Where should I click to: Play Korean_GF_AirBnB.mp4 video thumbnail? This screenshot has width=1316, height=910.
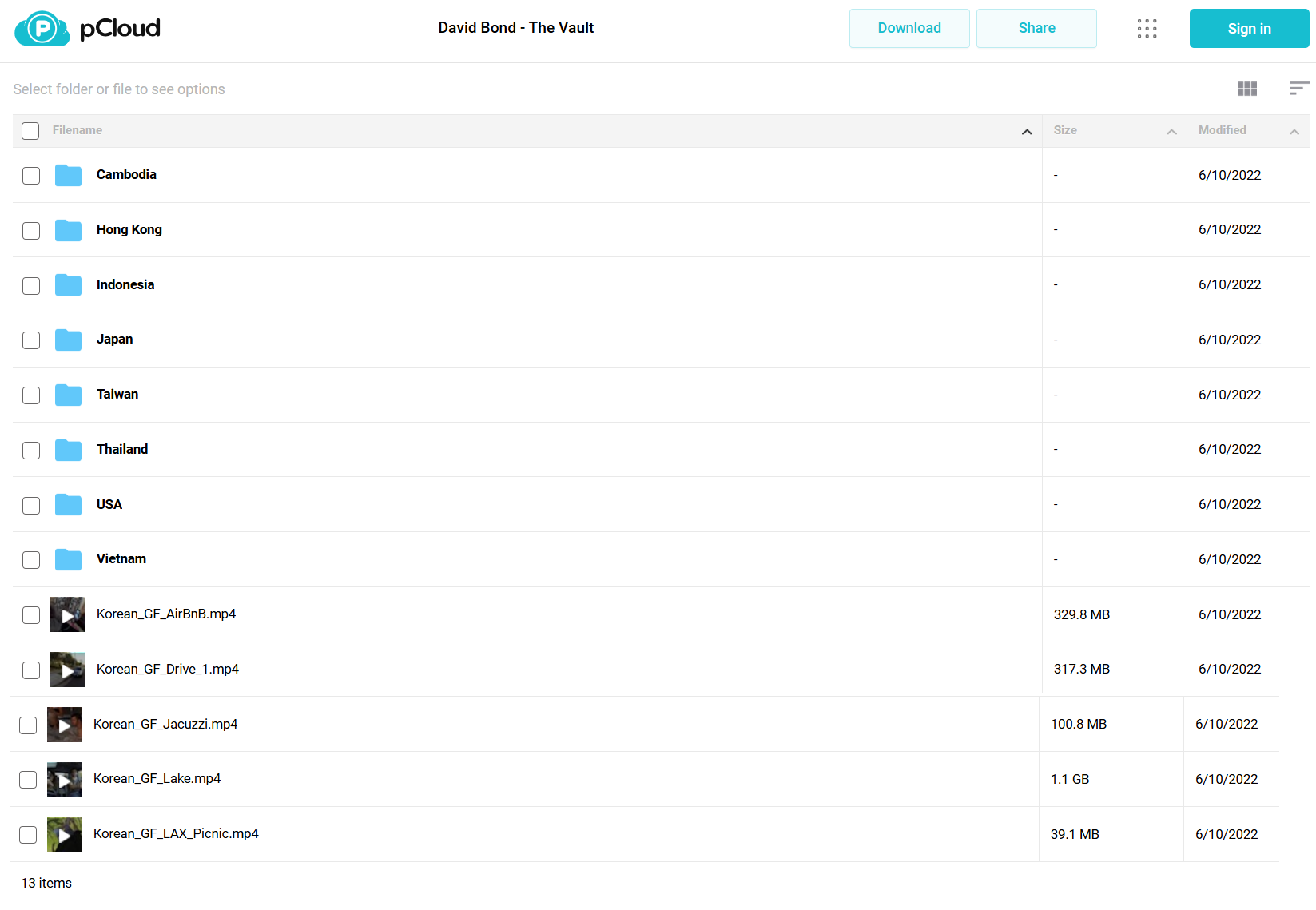pyautogui.click(x=68, y=614)
